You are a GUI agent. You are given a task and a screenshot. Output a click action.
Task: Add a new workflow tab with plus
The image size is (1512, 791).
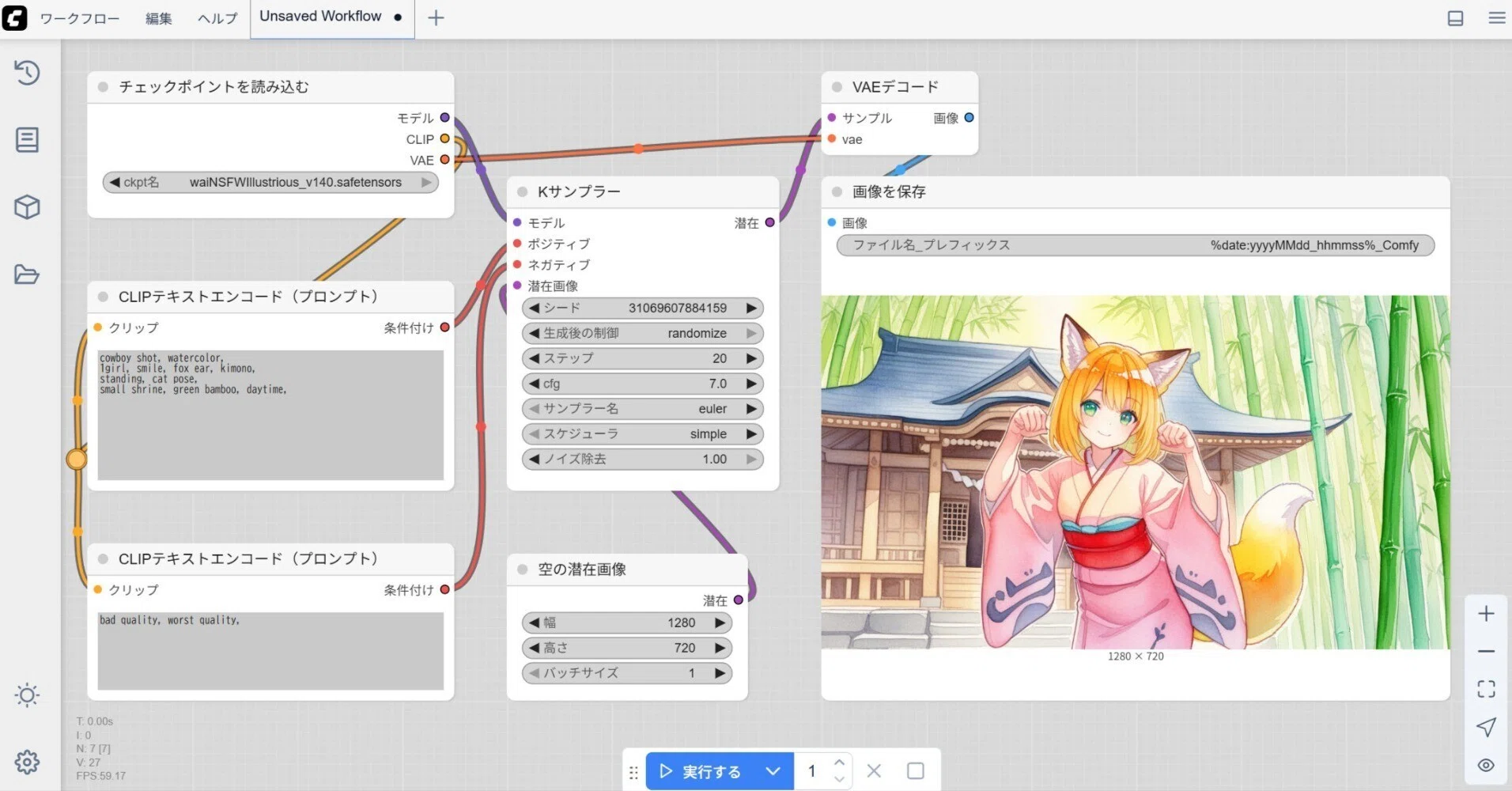[436, 17]
